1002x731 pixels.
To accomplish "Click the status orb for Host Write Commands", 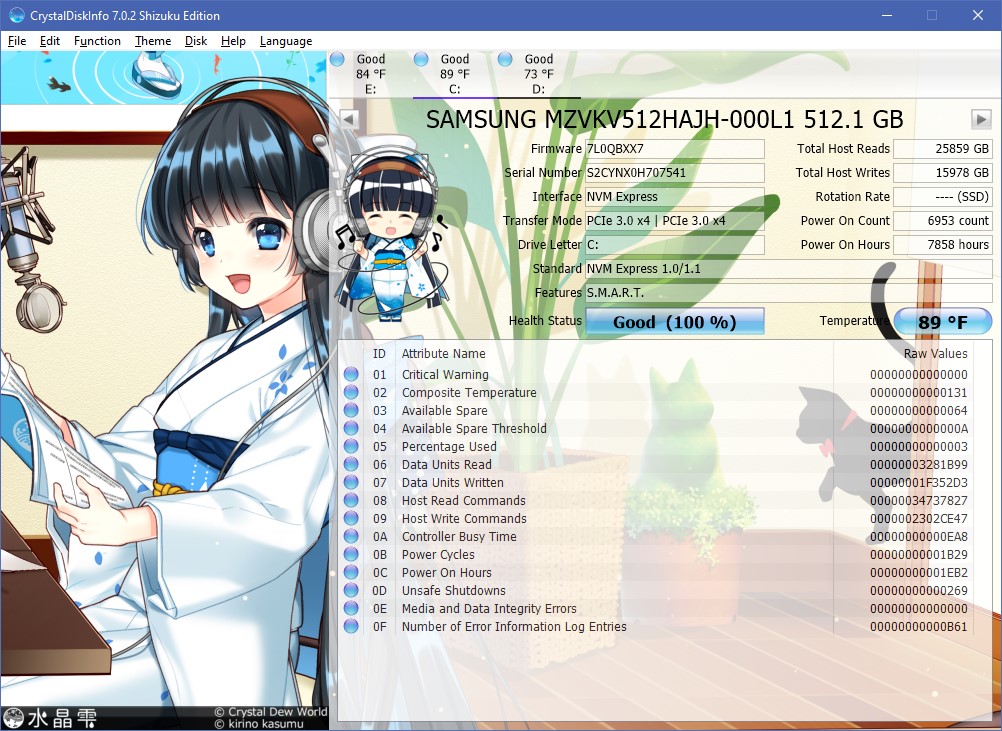I will click(x=351, y=518).
